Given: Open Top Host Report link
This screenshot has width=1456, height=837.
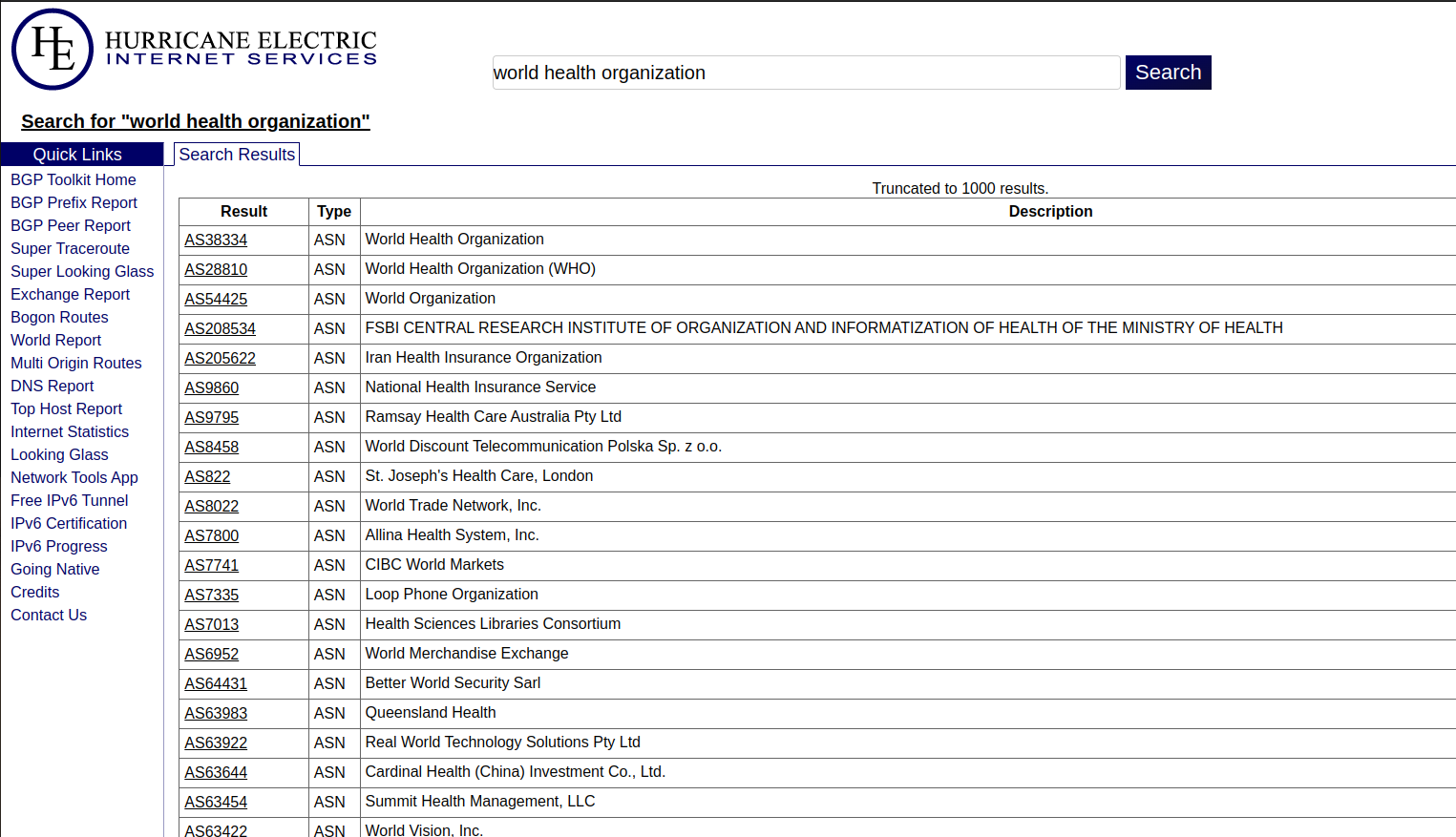Looking at the screenshot, I should 67,408.
